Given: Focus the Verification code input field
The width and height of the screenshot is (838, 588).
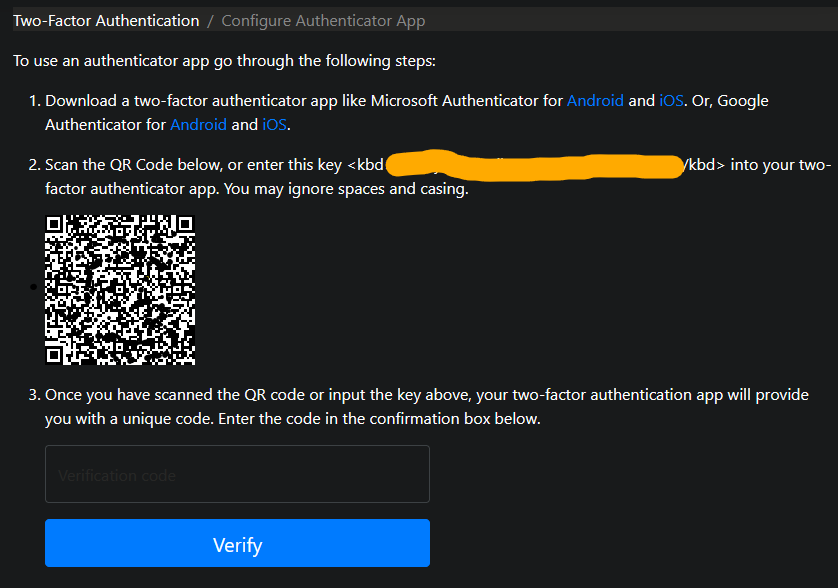Looking at the screenshot, I should click(x=237, y=474).
